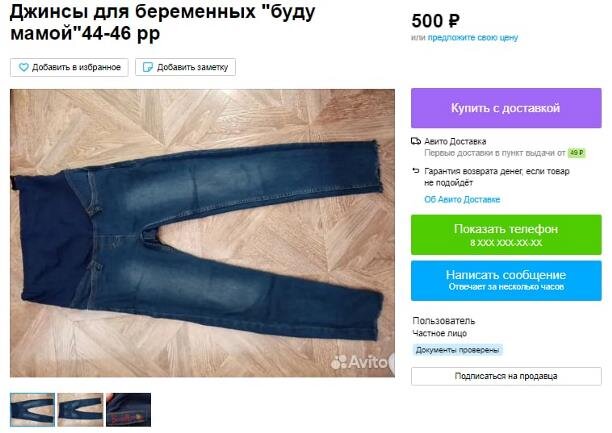Subscribe with Подписаться на продавца button

506,376
